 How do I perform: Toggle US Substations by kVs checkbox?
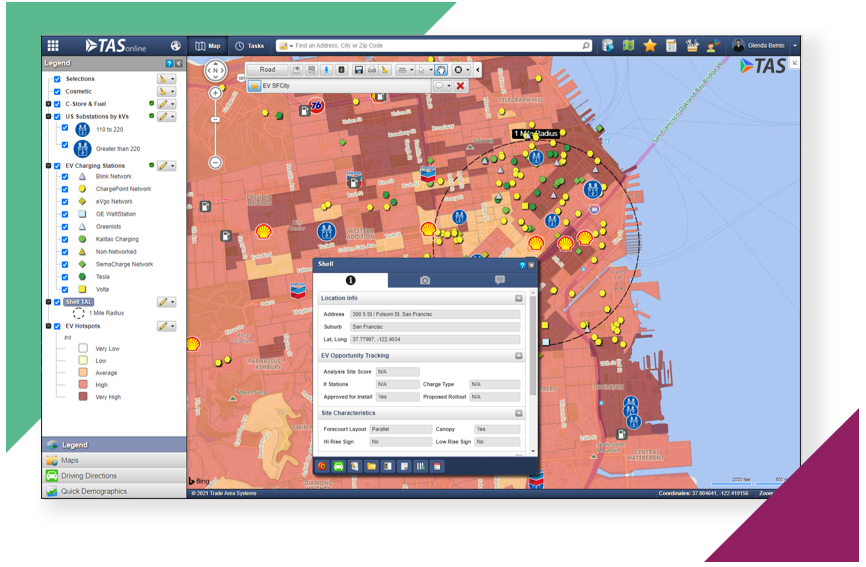point(57,116)
